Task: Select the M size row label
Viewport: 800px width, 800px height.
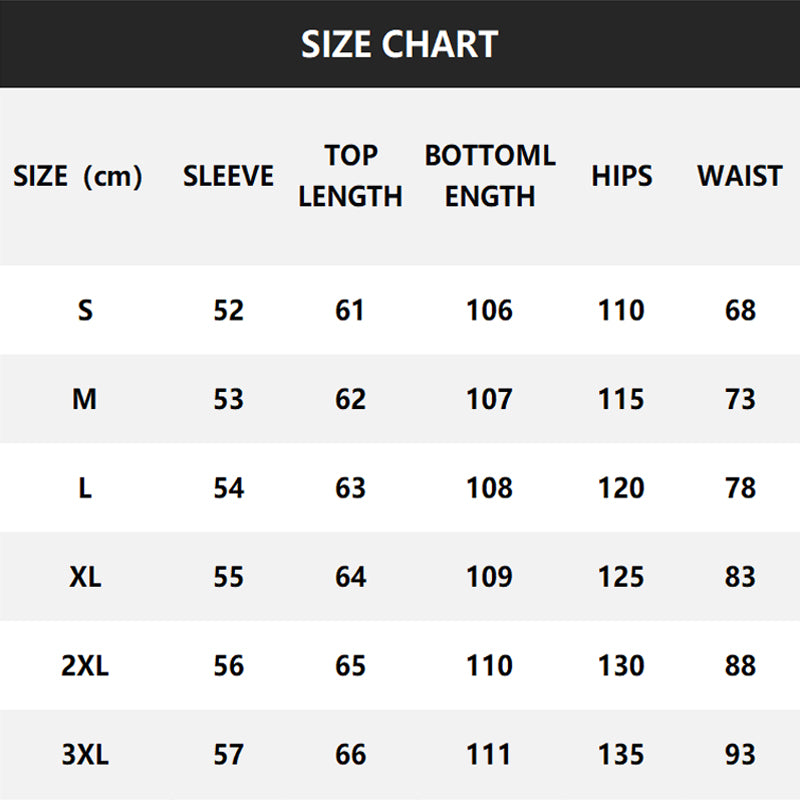Action: click(x=84, y=399)
